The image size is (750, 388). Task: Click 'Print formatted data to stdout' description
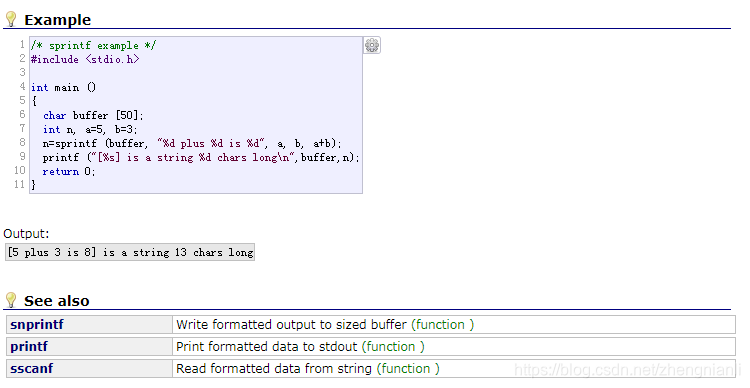coord(266,346)
